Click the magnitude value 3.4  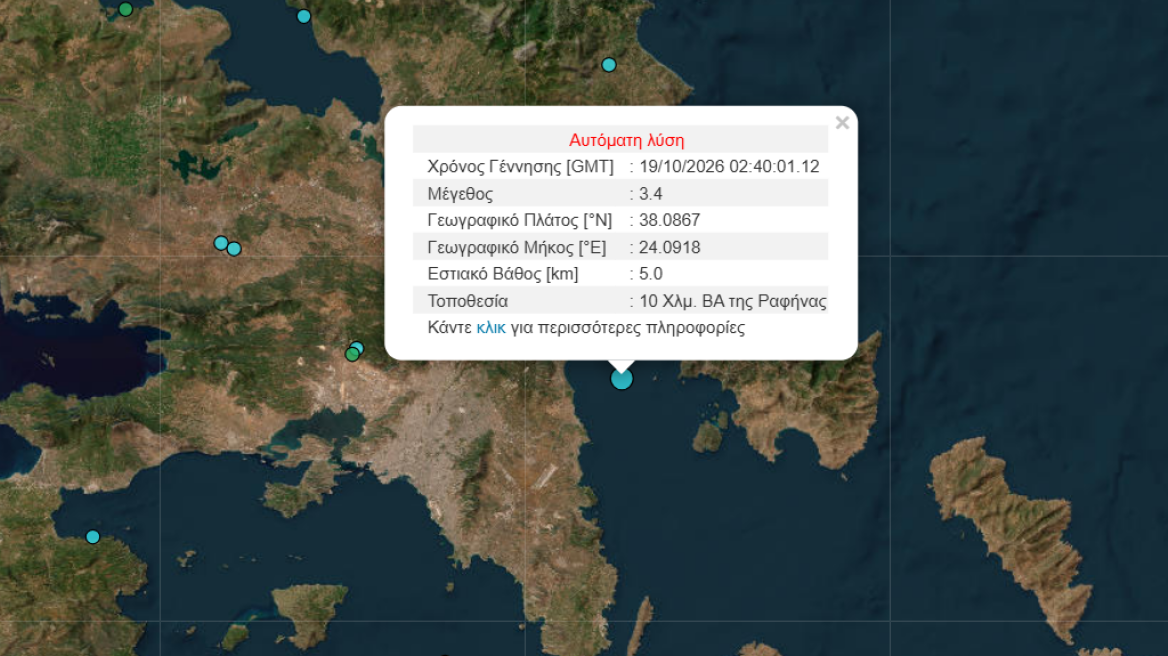(650, 194)
